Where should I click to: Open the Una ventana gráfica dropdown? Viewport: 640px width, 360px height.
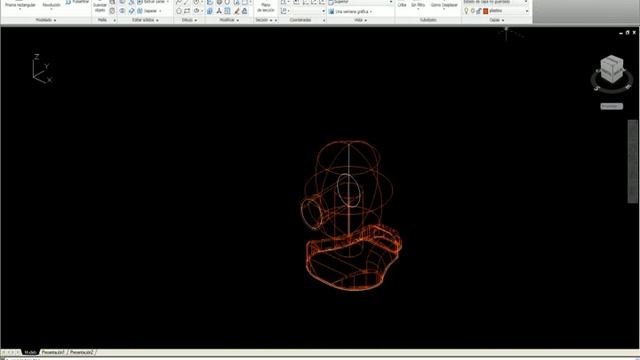pos(351,11)
